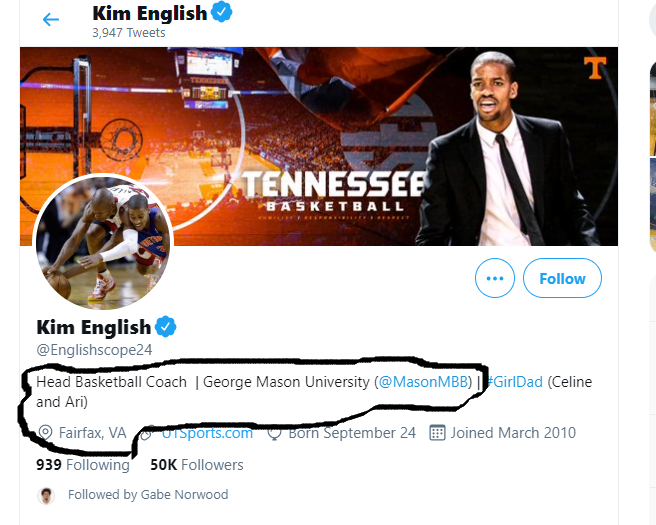
Task: Open the #GirlDad hashtag
Action: 515,382
